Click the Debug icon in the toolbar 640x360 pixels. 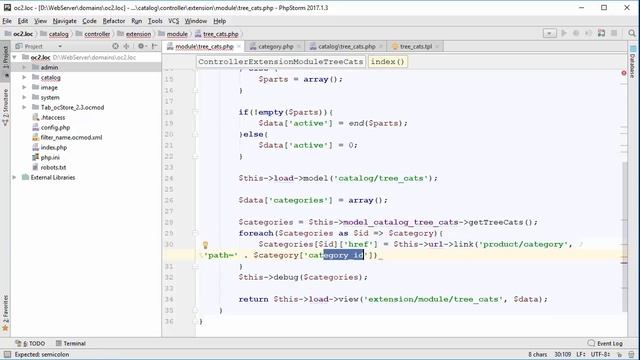point(576,33)
